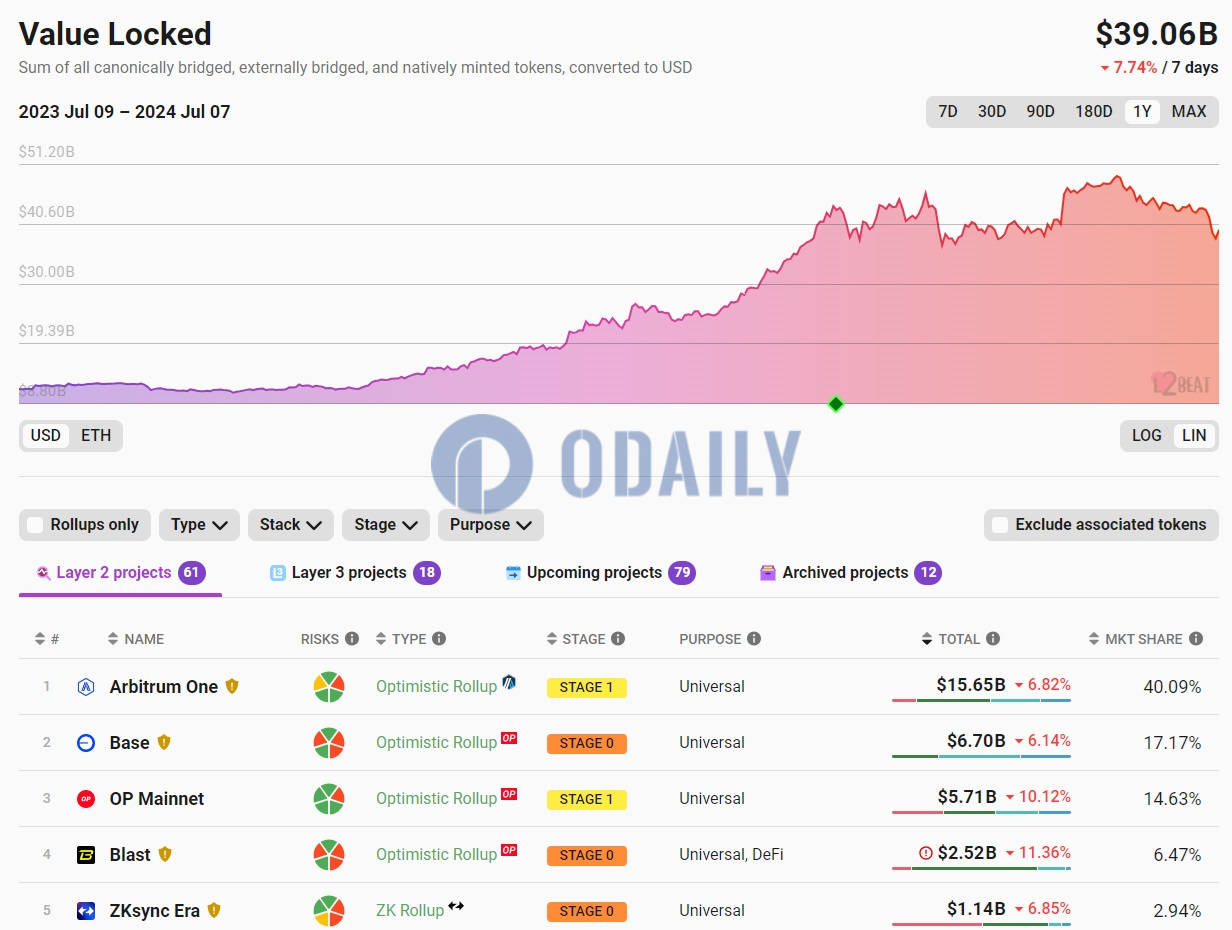Screen dimensions: 1232x930
Task: Click the verified shield next to Base
Action: 164,742
